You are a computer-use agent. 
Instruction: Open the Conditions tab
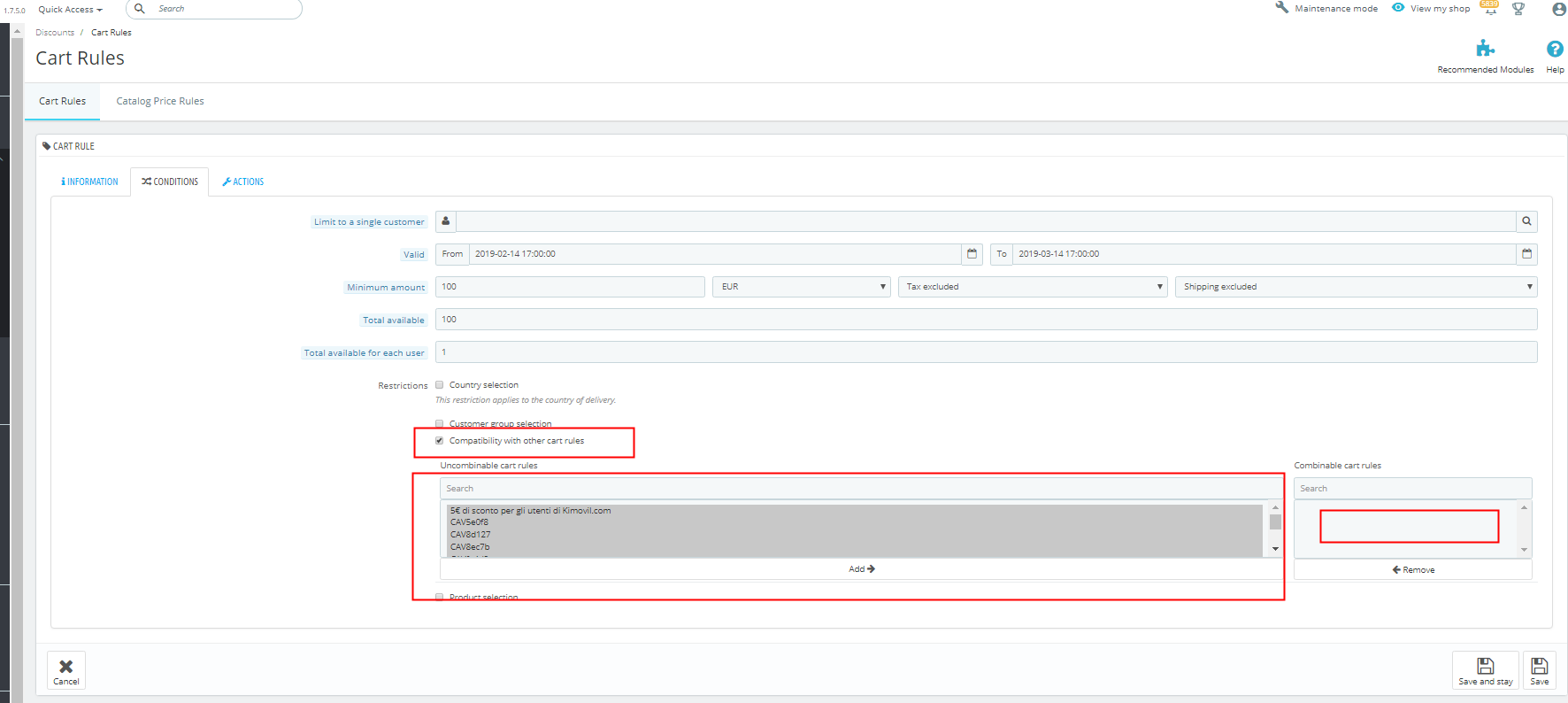(x=170, y=182)
